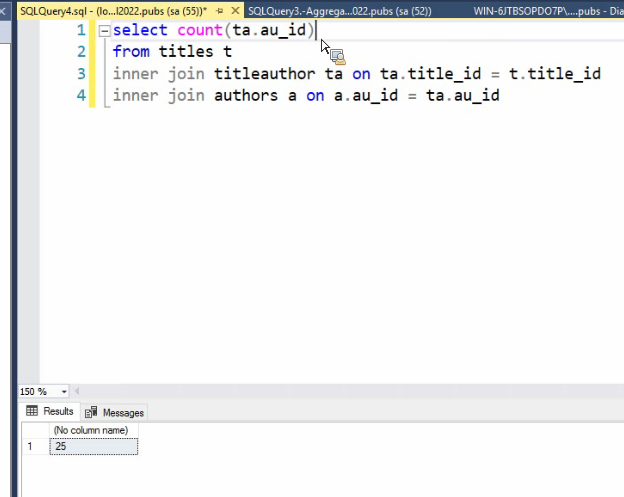Click line number 4 in the gutter
Image resolution: width=624 pixels, height=497 pixels.
coord(81,96)
